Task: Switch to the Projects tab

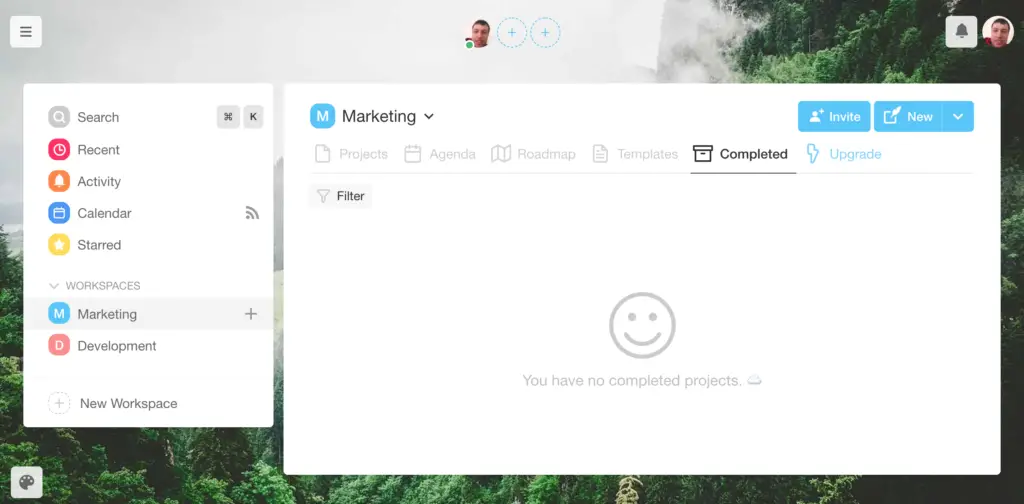Action: [x=351, y=154]
